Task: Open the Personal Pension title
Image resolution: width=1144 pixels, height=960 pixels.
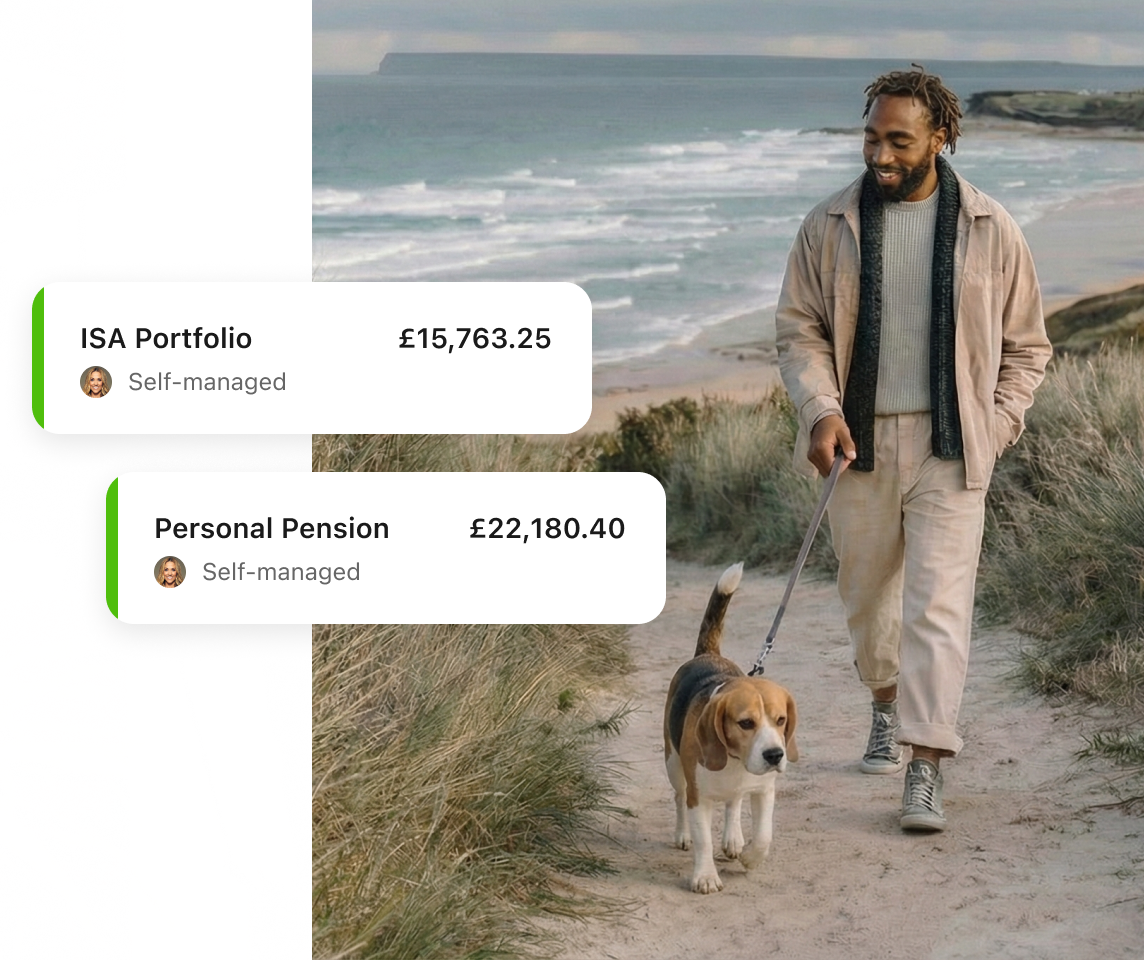Action: (x=271, y=528)
